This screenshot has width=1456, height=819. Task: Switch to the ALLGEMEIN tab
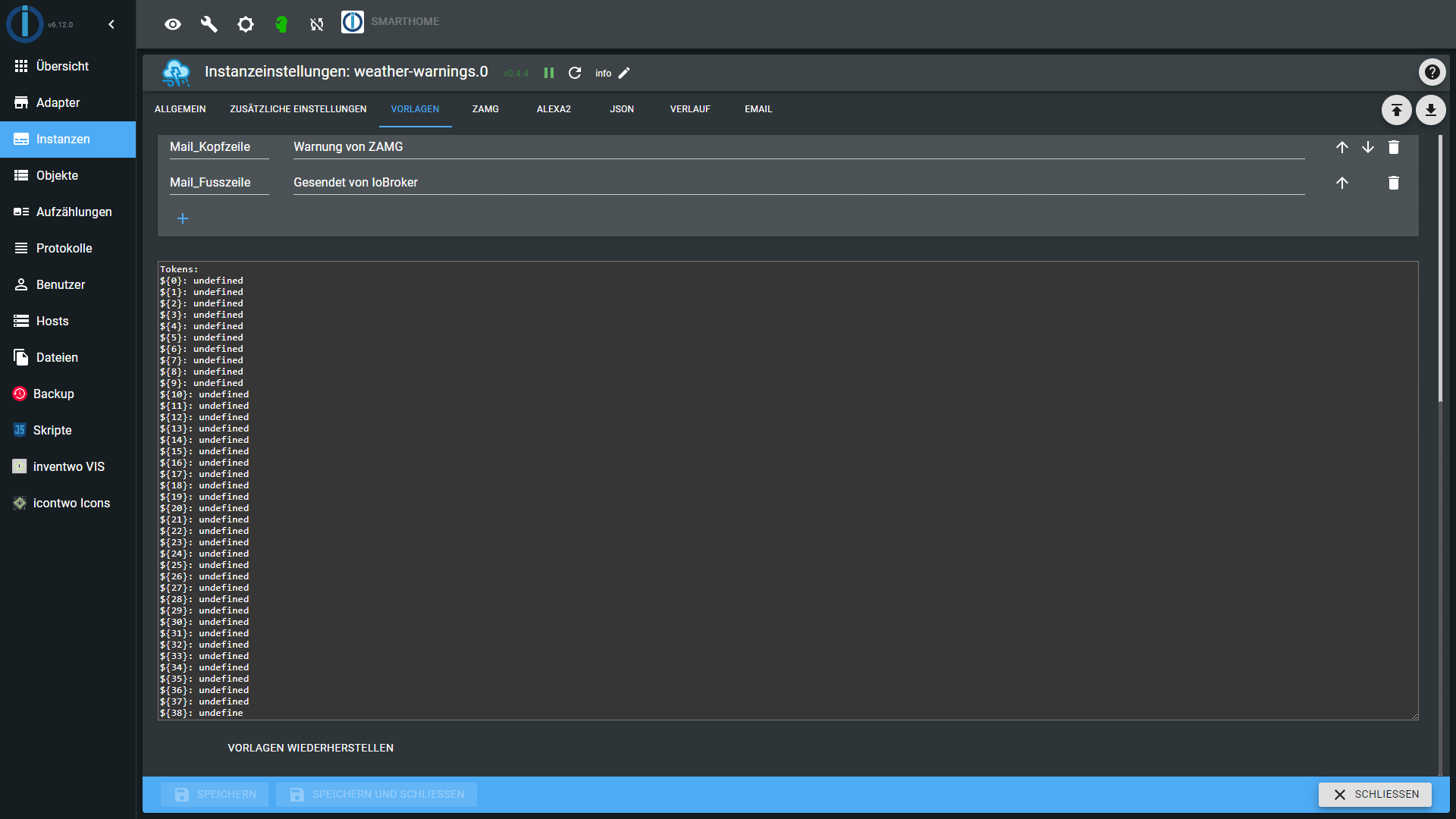[x=180, y=109]
